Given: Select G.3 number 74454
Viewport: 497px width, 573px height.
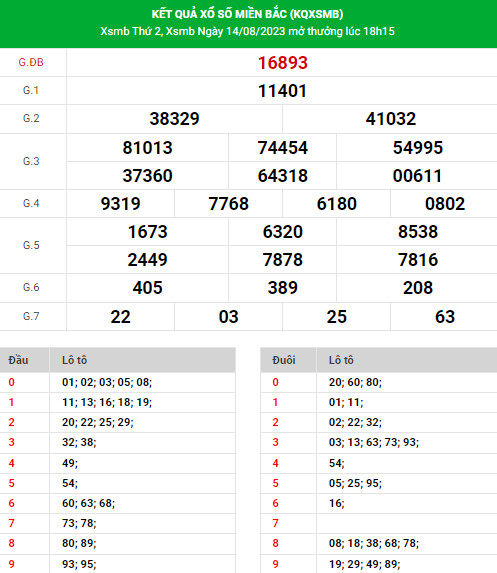Looking at the screenshot, I should click(282, 148).
